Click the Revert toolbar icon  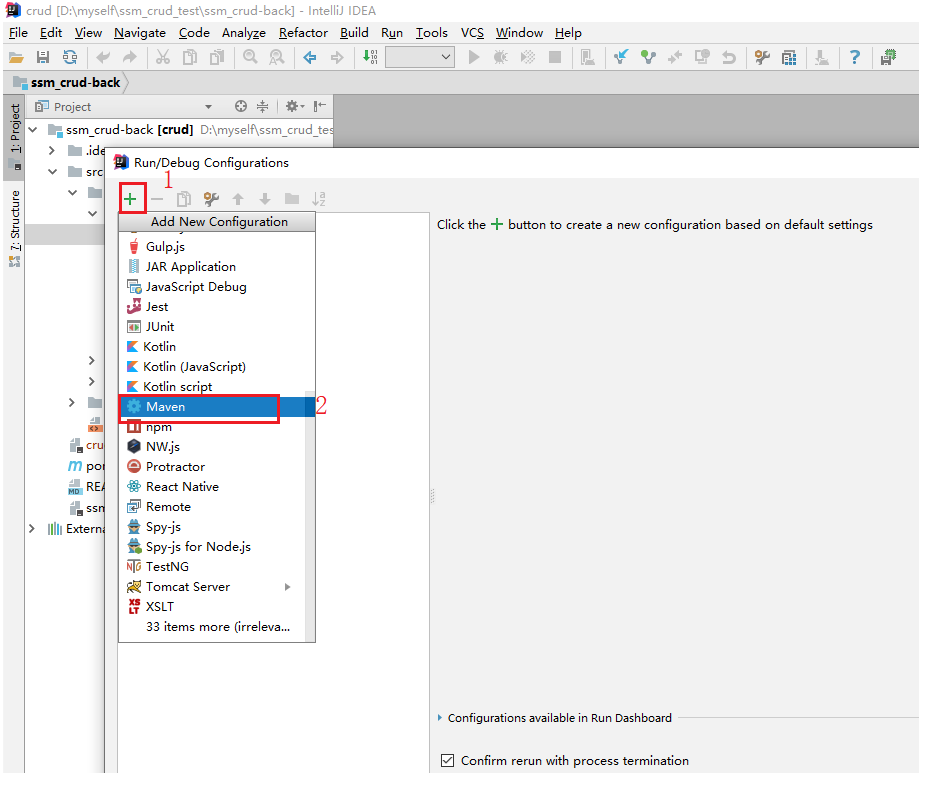tap(729, 57)
